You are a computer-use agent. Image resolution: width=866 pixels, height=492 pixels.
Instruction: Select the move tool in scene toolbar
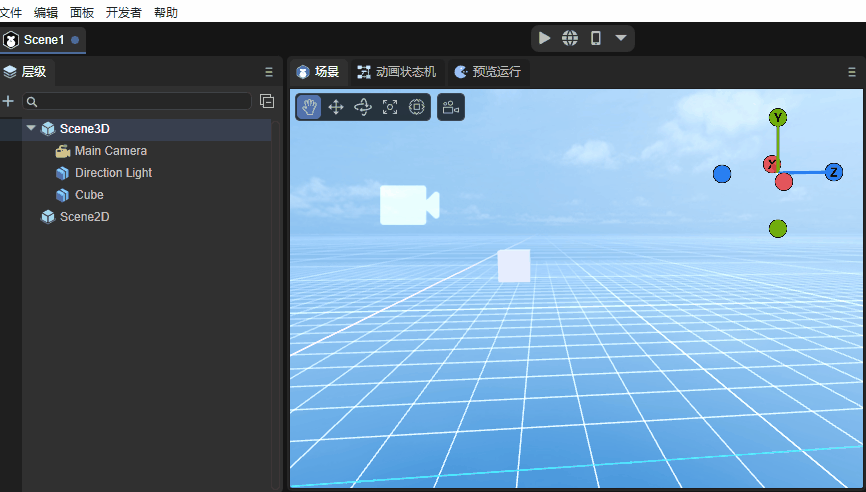click(336, 107)
